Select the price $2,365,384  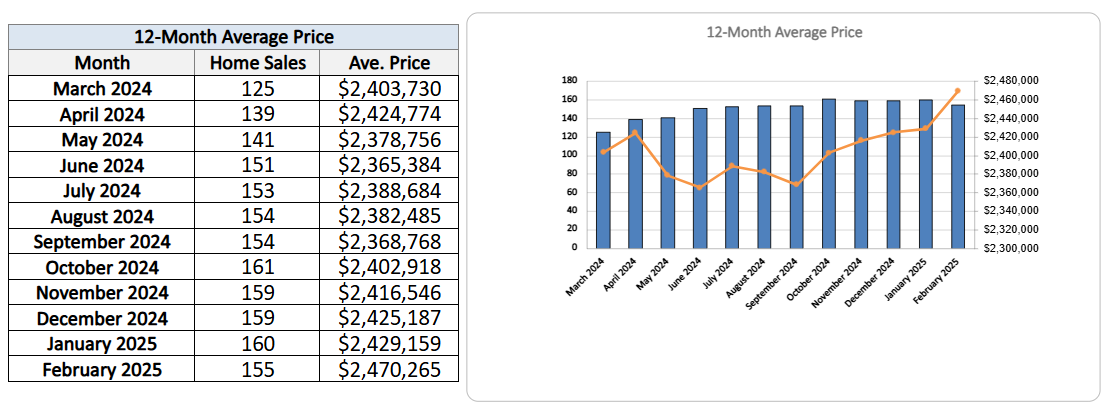point(390,165)
